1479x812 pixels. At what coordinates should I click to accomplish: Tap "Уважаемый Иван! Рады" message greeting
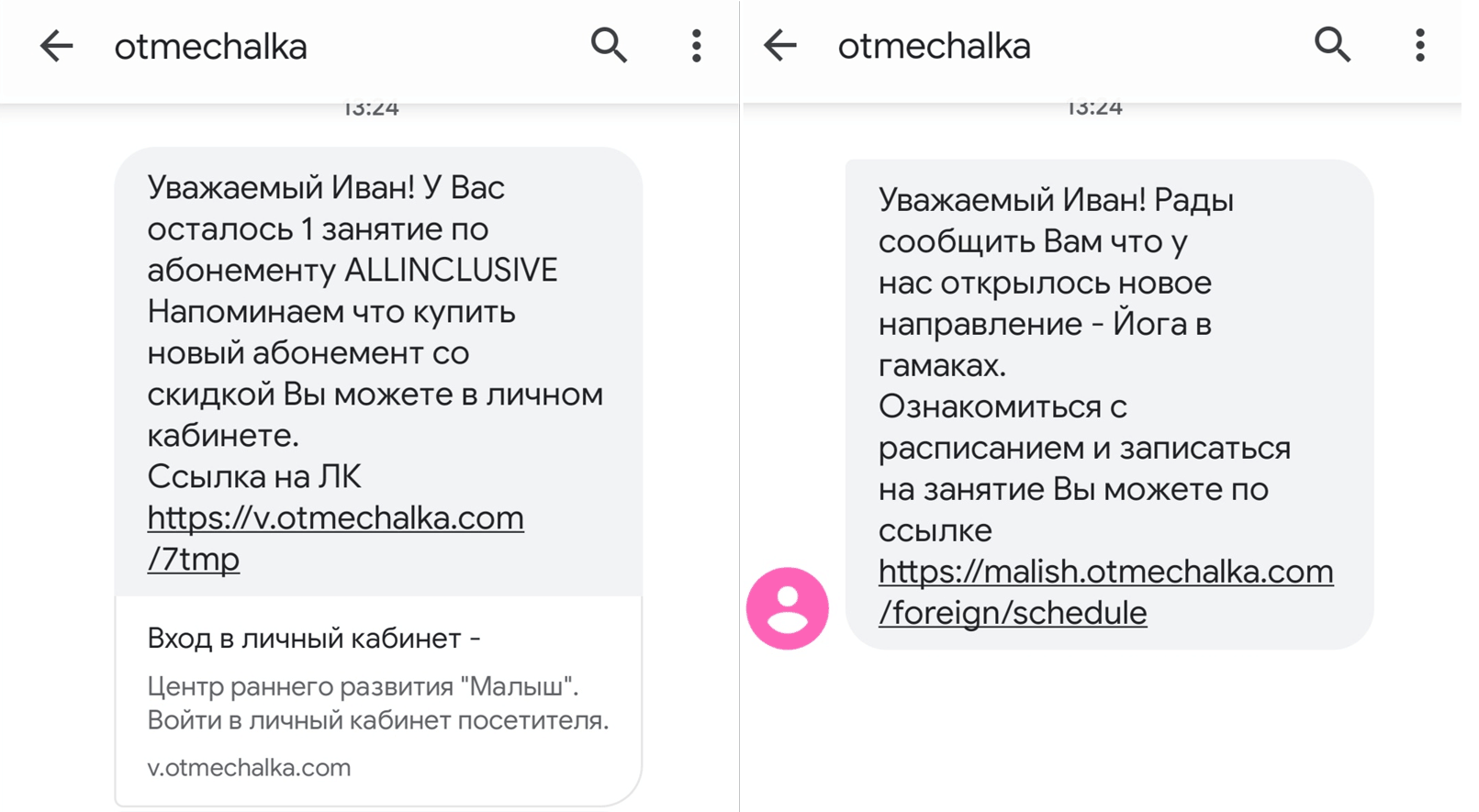click(1056, 200)
